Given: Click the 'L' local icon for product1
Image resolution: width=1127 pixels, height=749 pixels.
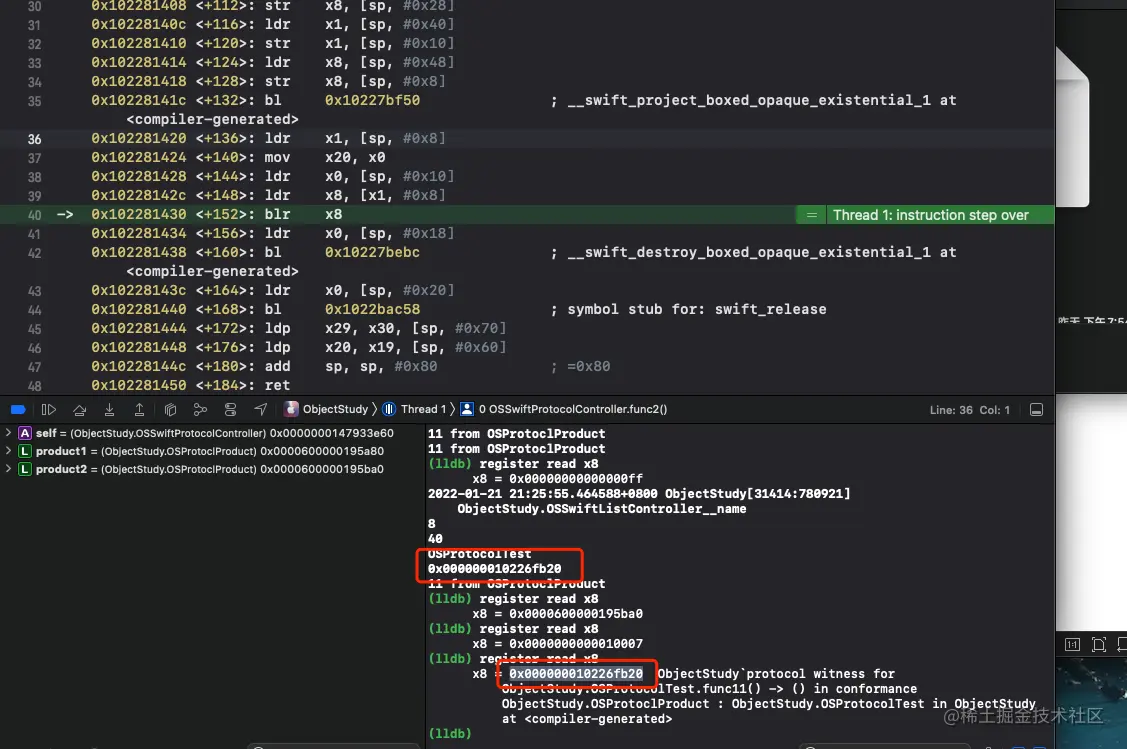Looking at the screenshot, I should click(25, 451).
